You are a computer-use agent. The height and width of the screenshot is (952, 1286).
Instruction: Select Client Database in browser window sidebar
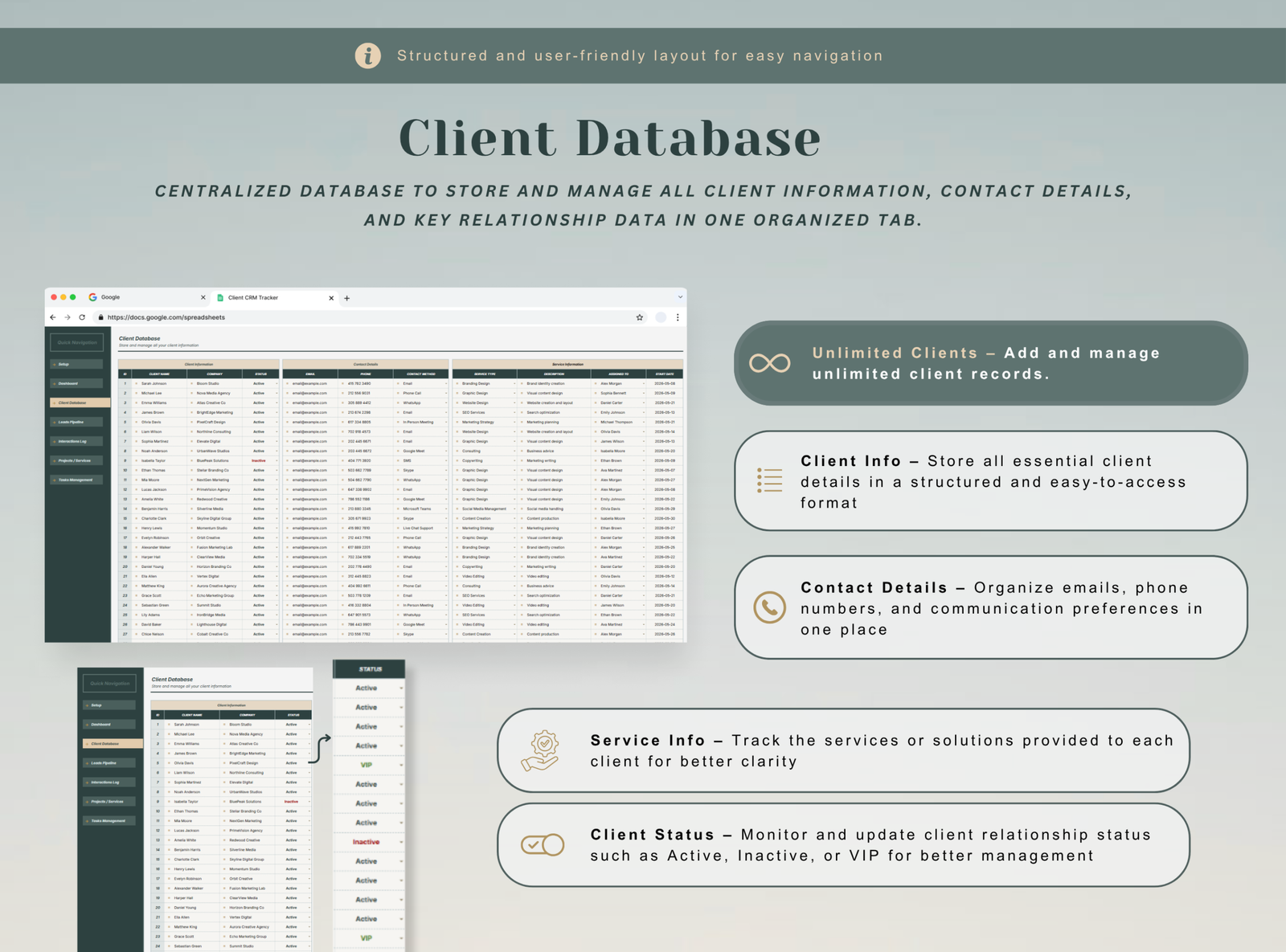coord(80,402)
